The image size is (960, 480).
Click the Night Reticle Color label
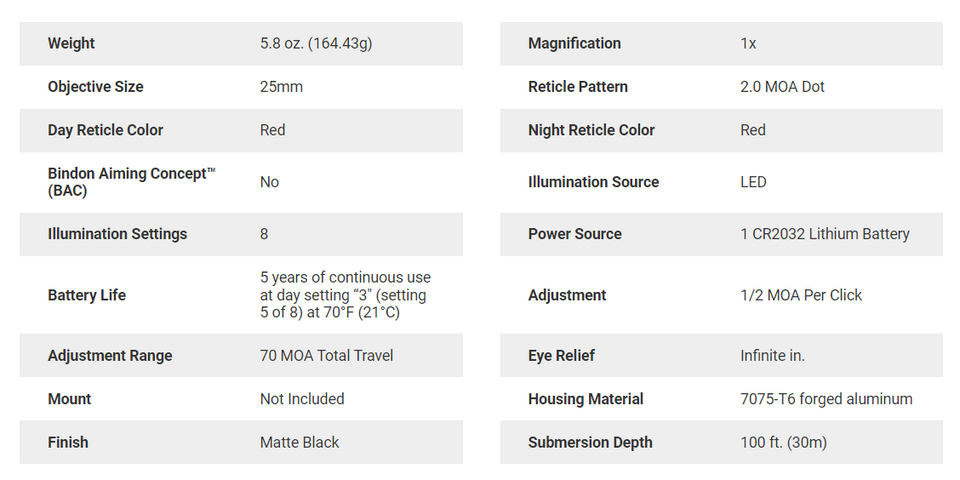click(x=591, y=130)
